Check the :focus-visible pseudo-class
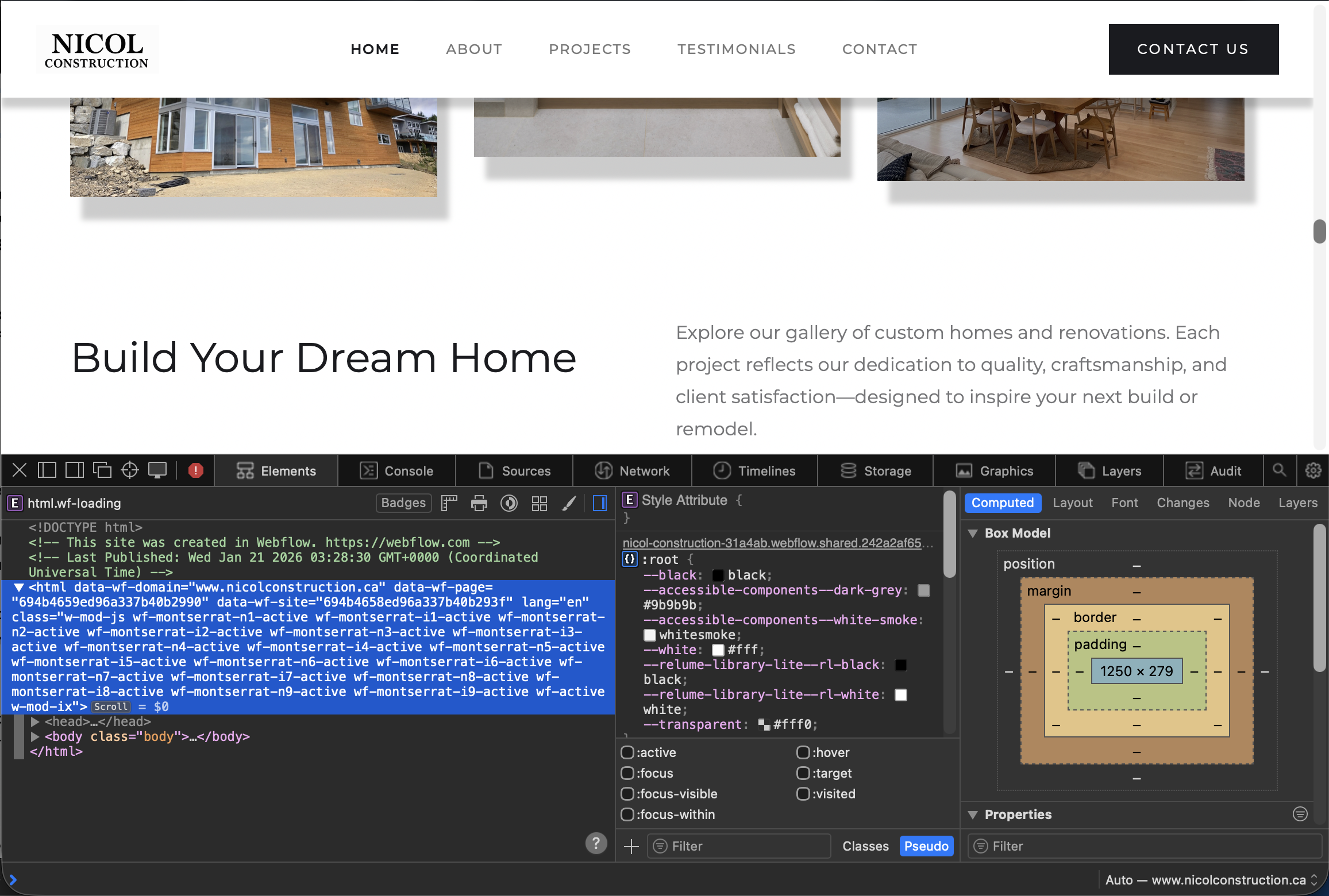1329x896 pixels. pos(627,794)
